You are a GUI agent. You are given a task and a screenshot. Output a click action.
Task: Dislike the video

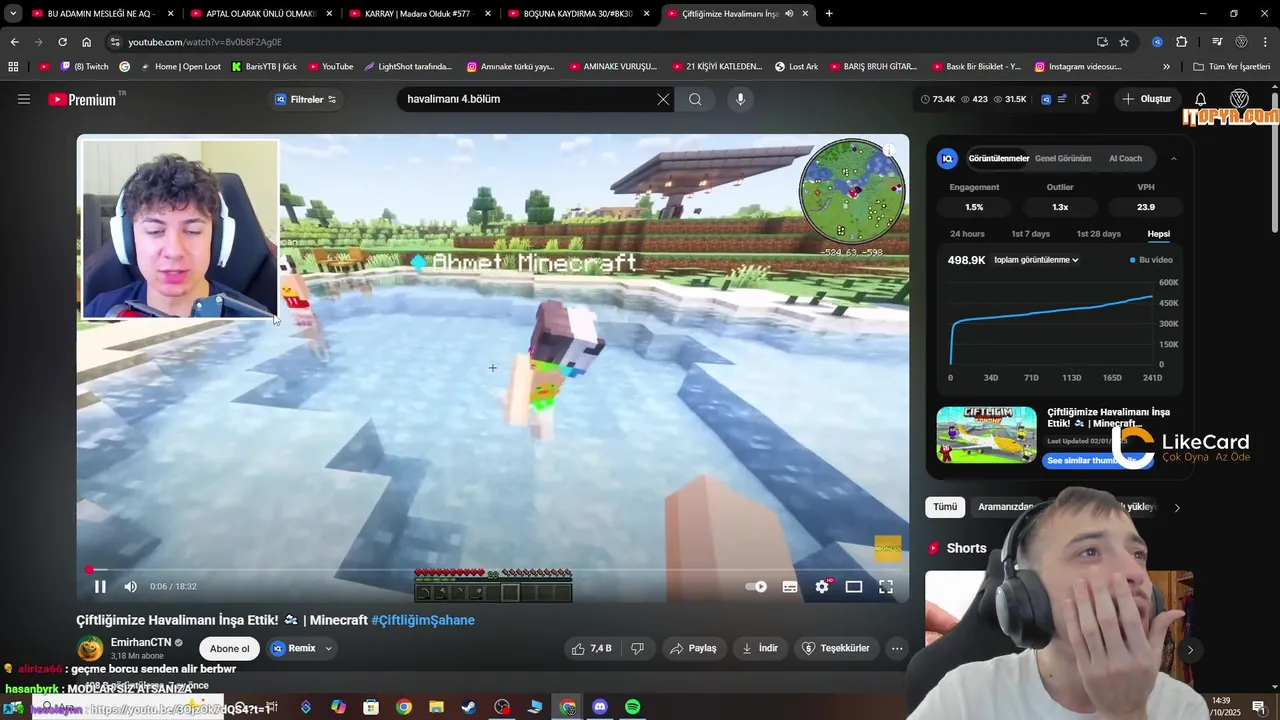[637, 648]
